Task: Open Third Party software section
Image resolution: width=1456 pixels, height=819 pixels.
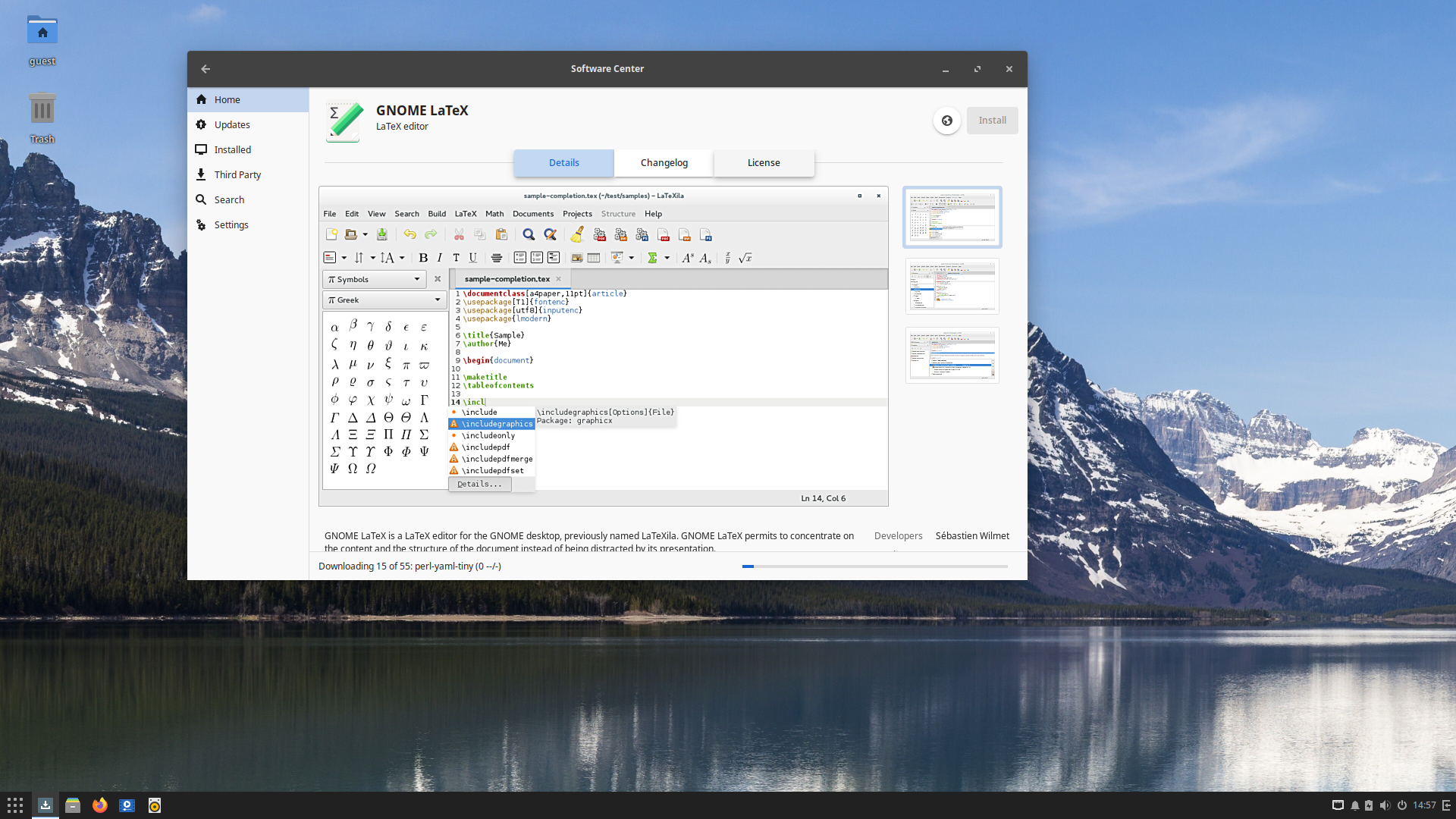Action: 248,174
